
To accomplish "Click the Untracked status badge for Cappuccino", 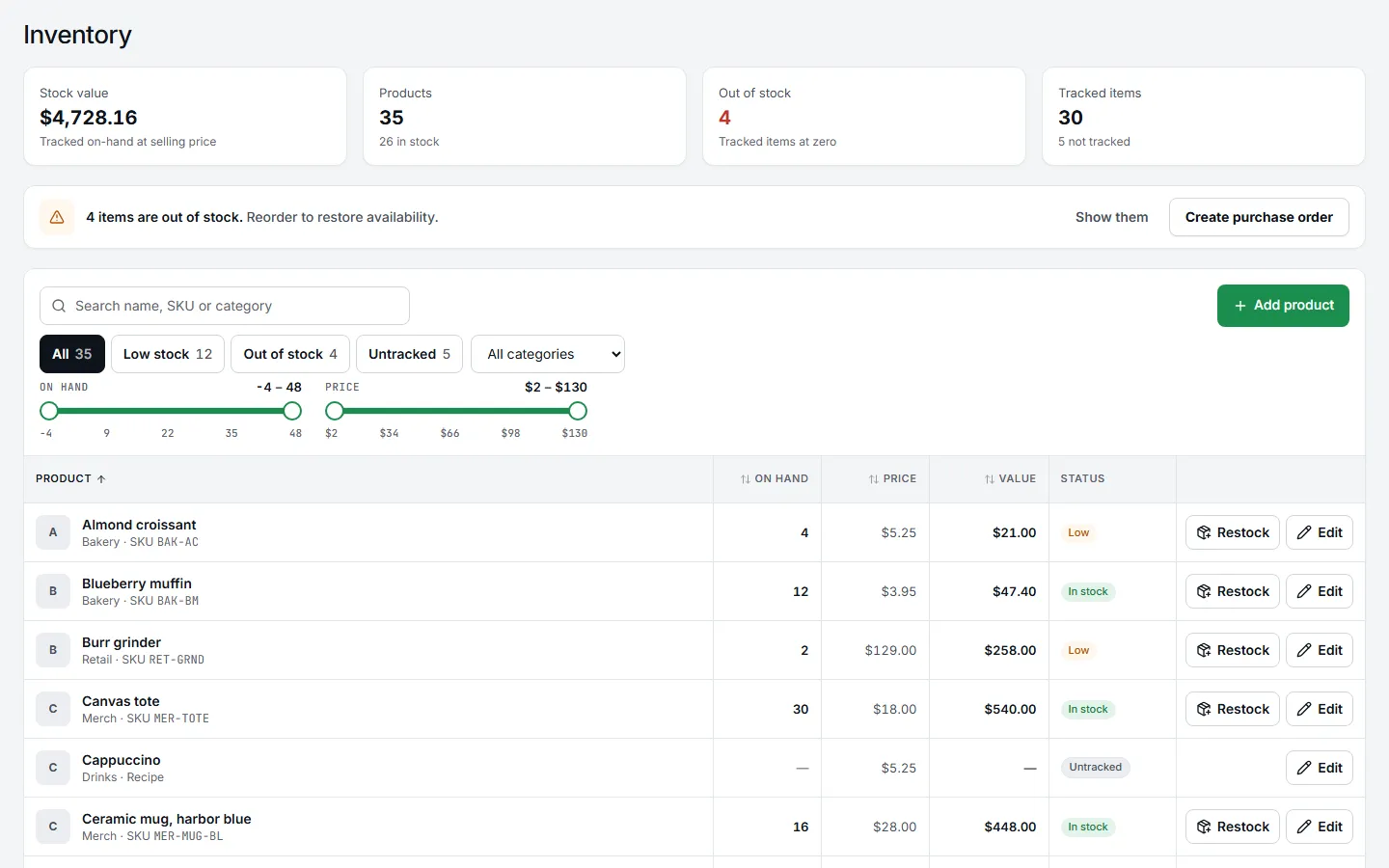I will (x=1096, y=768).
